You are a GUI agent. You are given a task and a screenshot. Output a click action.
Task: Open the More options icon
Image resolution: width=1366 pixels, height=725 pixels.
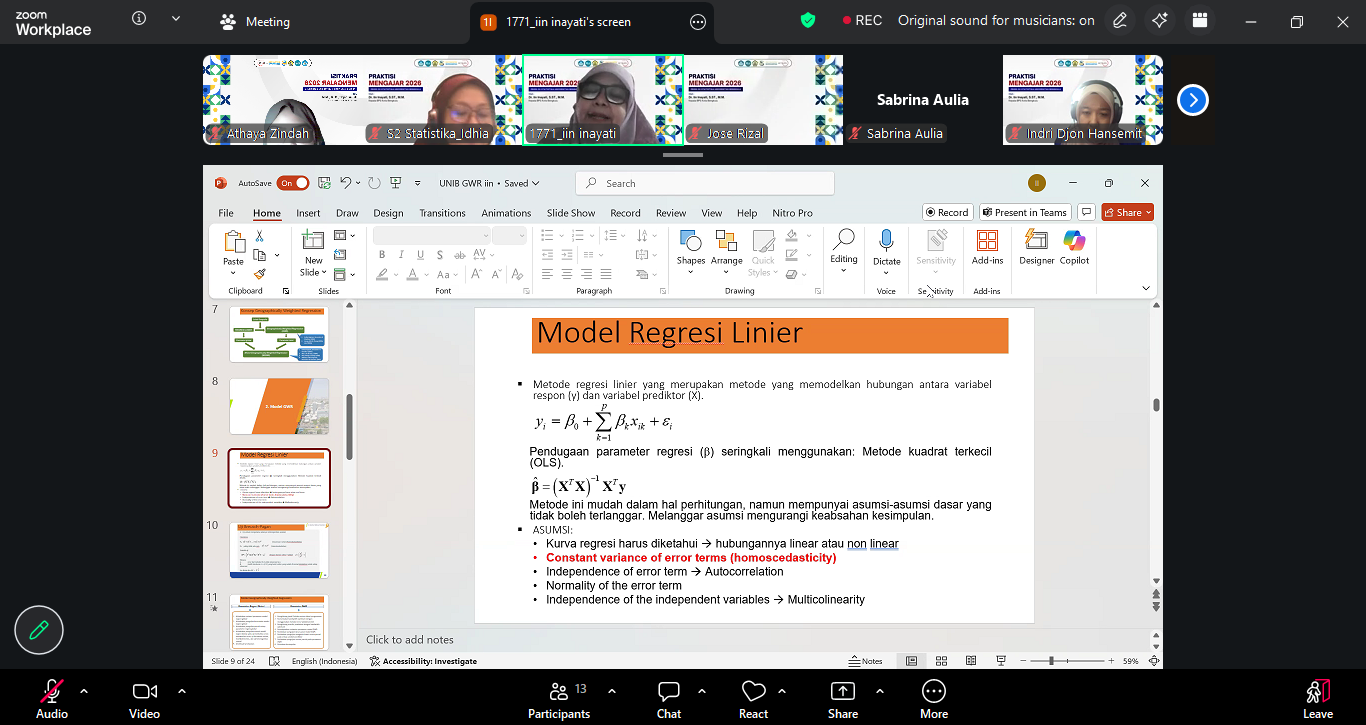tap(933, 697)
